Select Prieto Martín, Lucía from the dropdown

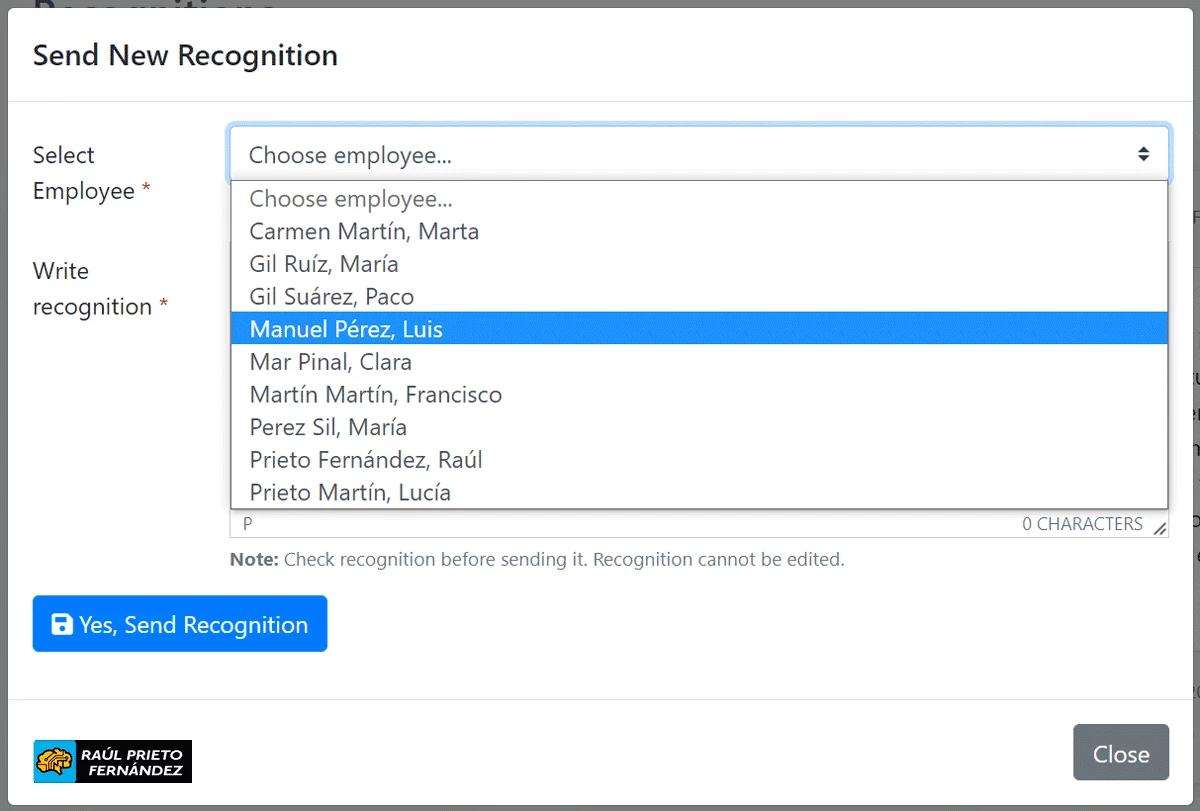pos(351,492)
